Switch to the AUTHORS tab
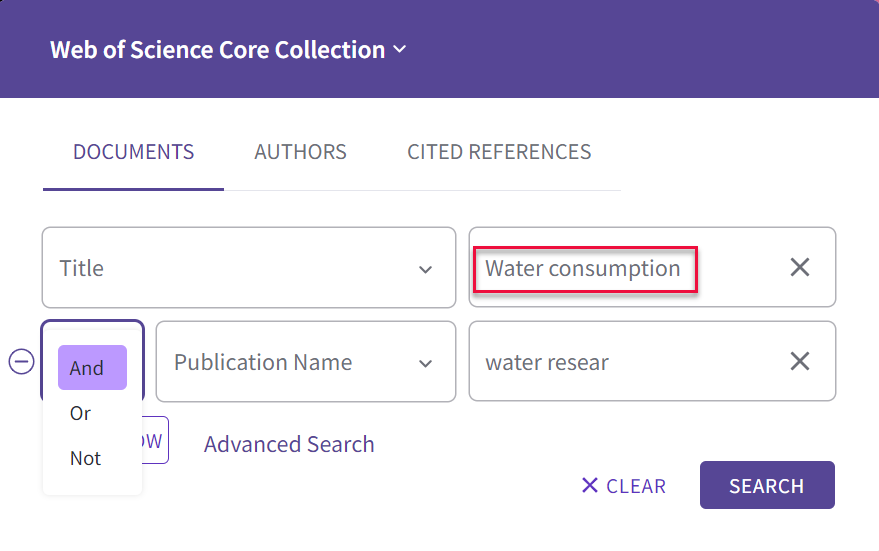The width and height of the screenshot is (879, 551). [300, 152]
